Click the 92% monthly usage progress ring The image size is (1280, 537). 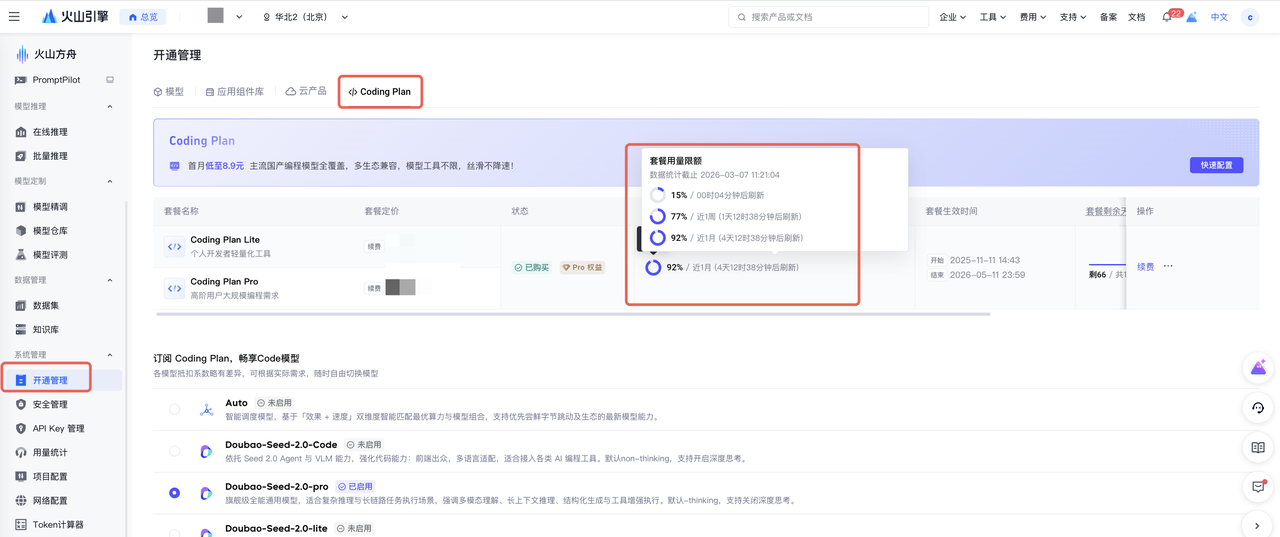click(653, 267)
